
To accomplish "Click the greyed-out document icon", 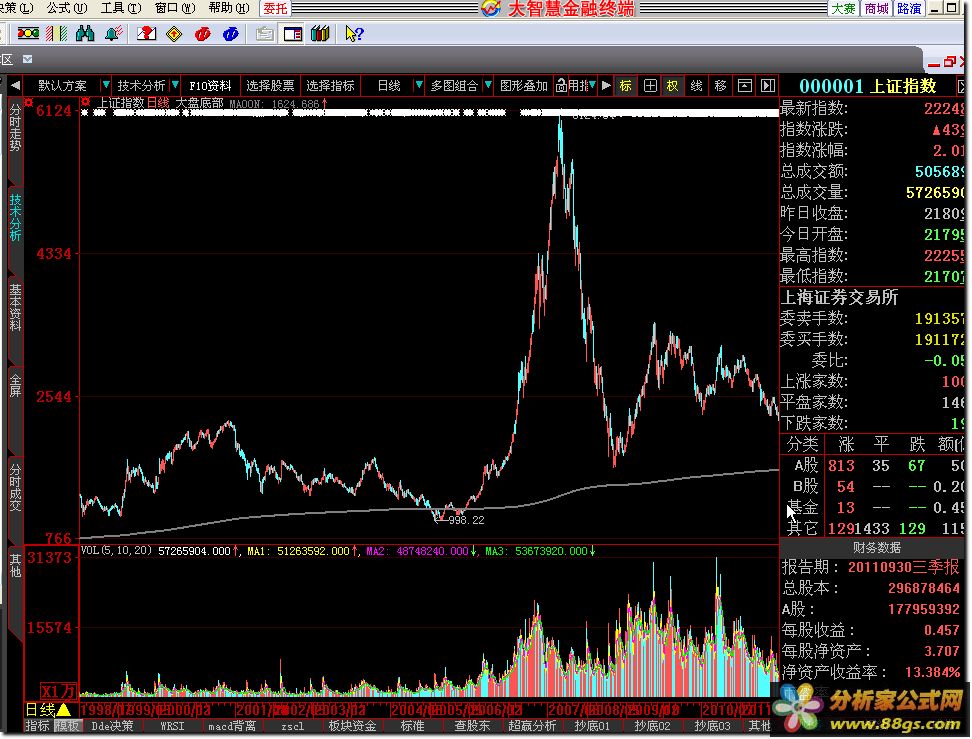I will coord(265,33).
